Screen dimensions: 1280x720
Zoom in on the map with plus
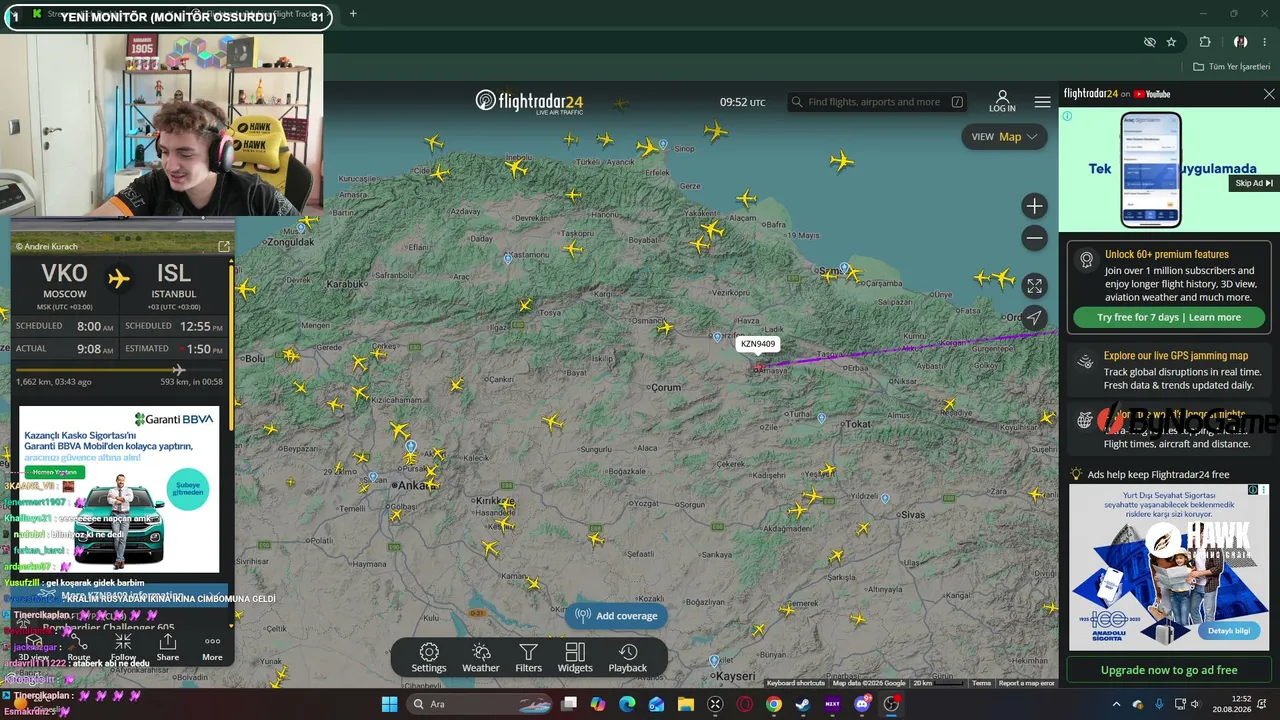(x=1035, y=206)
